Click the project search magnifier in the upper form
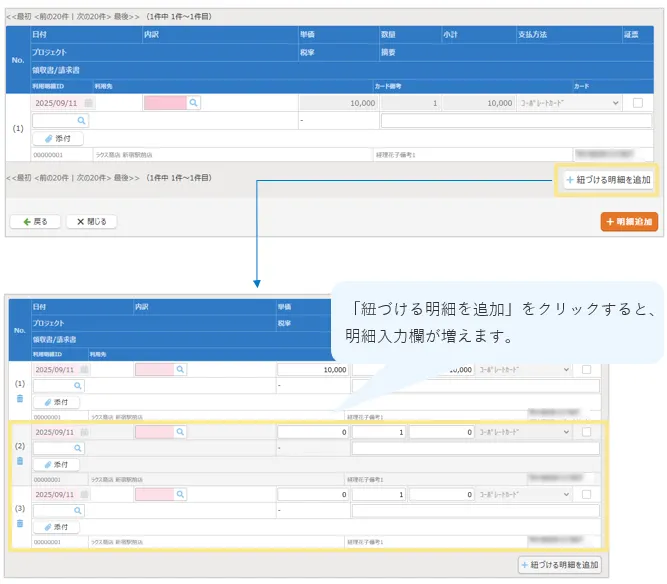Viewport: 667px width, 584px height. [82, 120]
